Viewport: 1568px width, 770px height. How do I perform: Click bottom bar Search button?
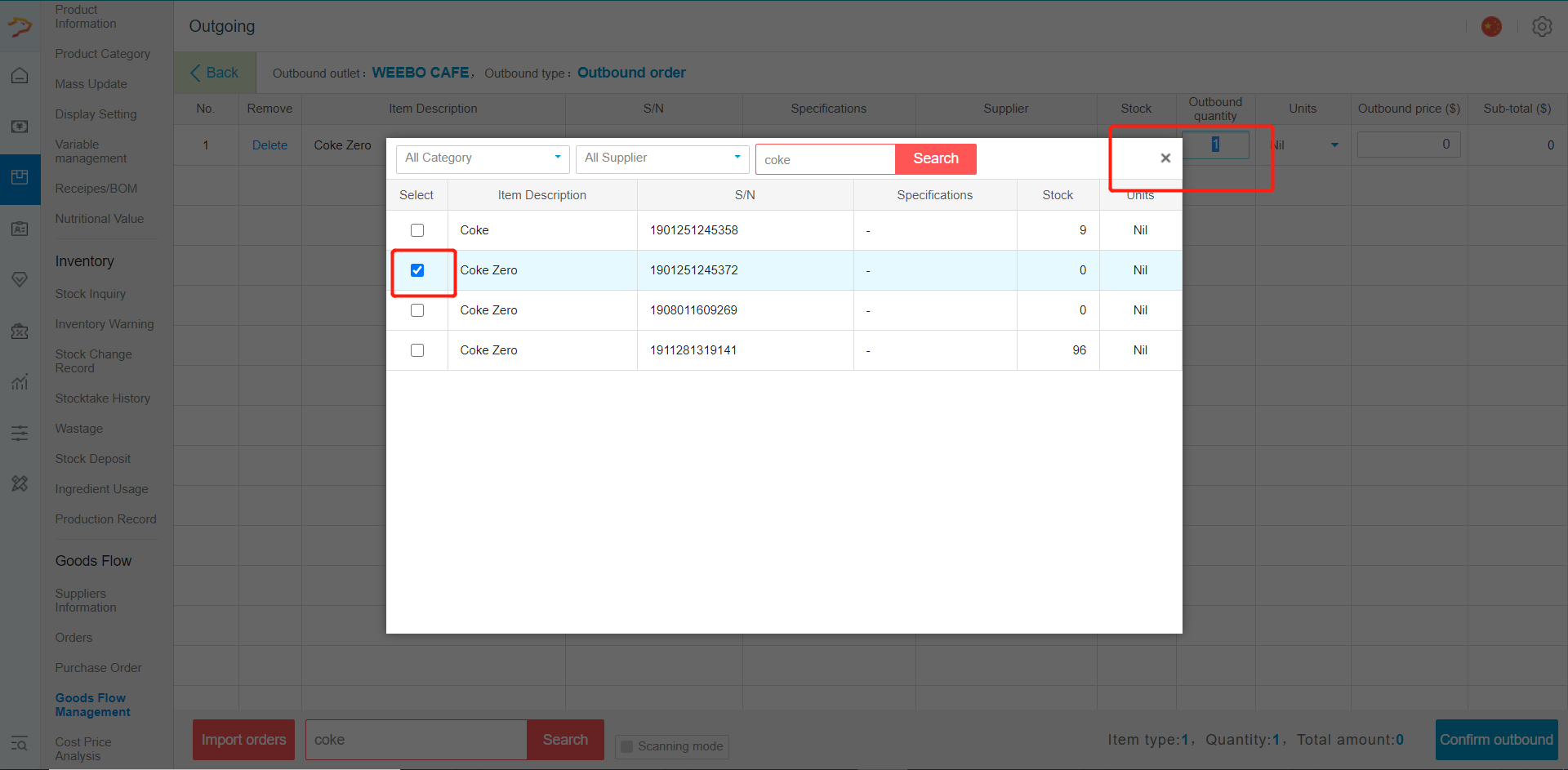pos(565,740)
